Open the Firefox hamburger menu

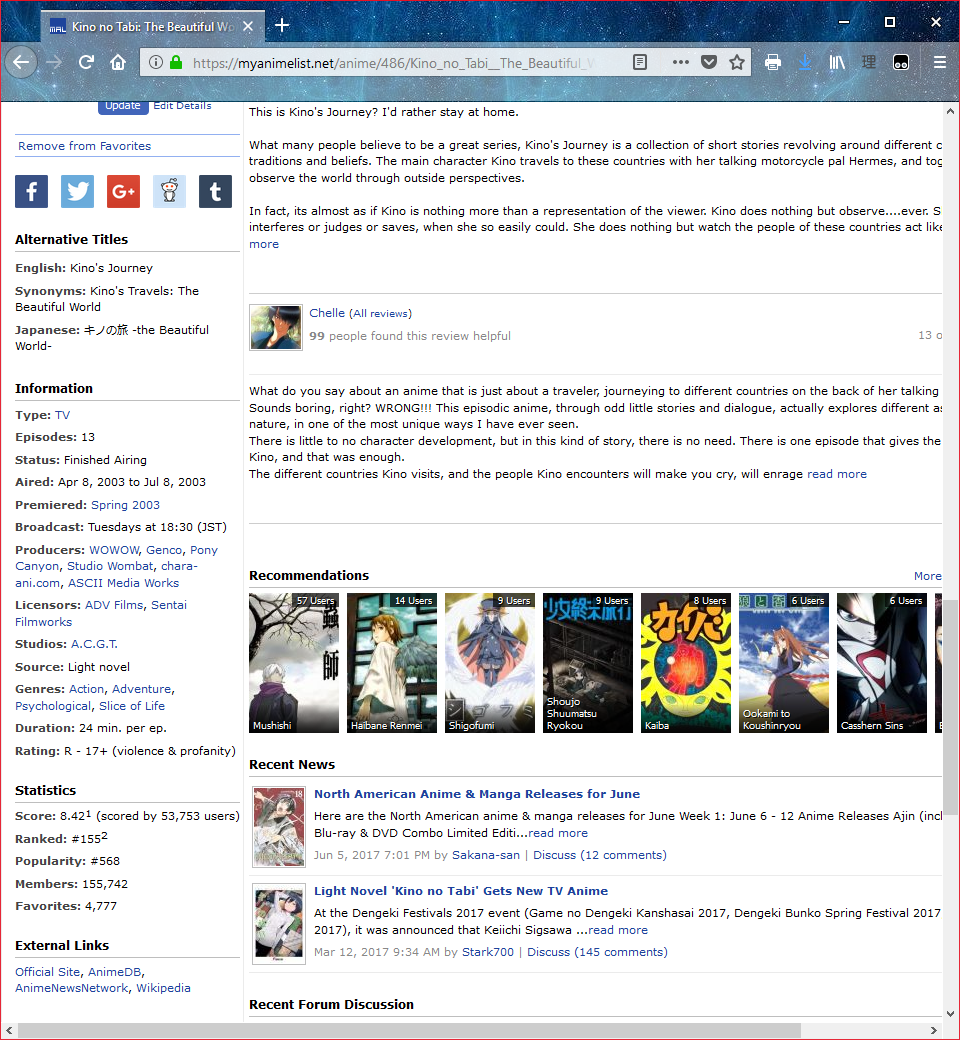(x=939, y=62)
